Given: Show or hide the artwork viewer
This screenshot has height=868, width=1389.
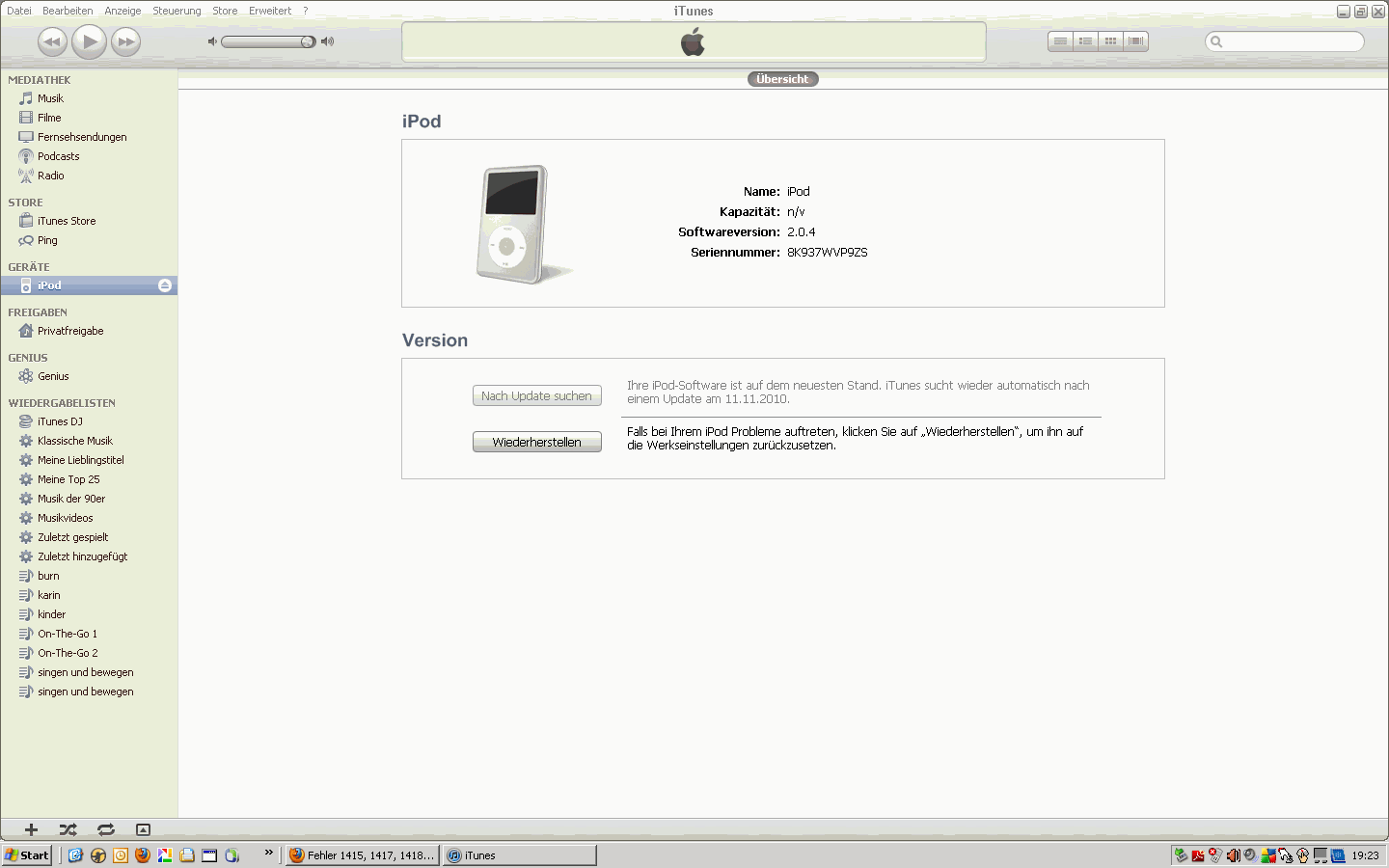Looking at the screenshot, I should (x=143, y=829).
